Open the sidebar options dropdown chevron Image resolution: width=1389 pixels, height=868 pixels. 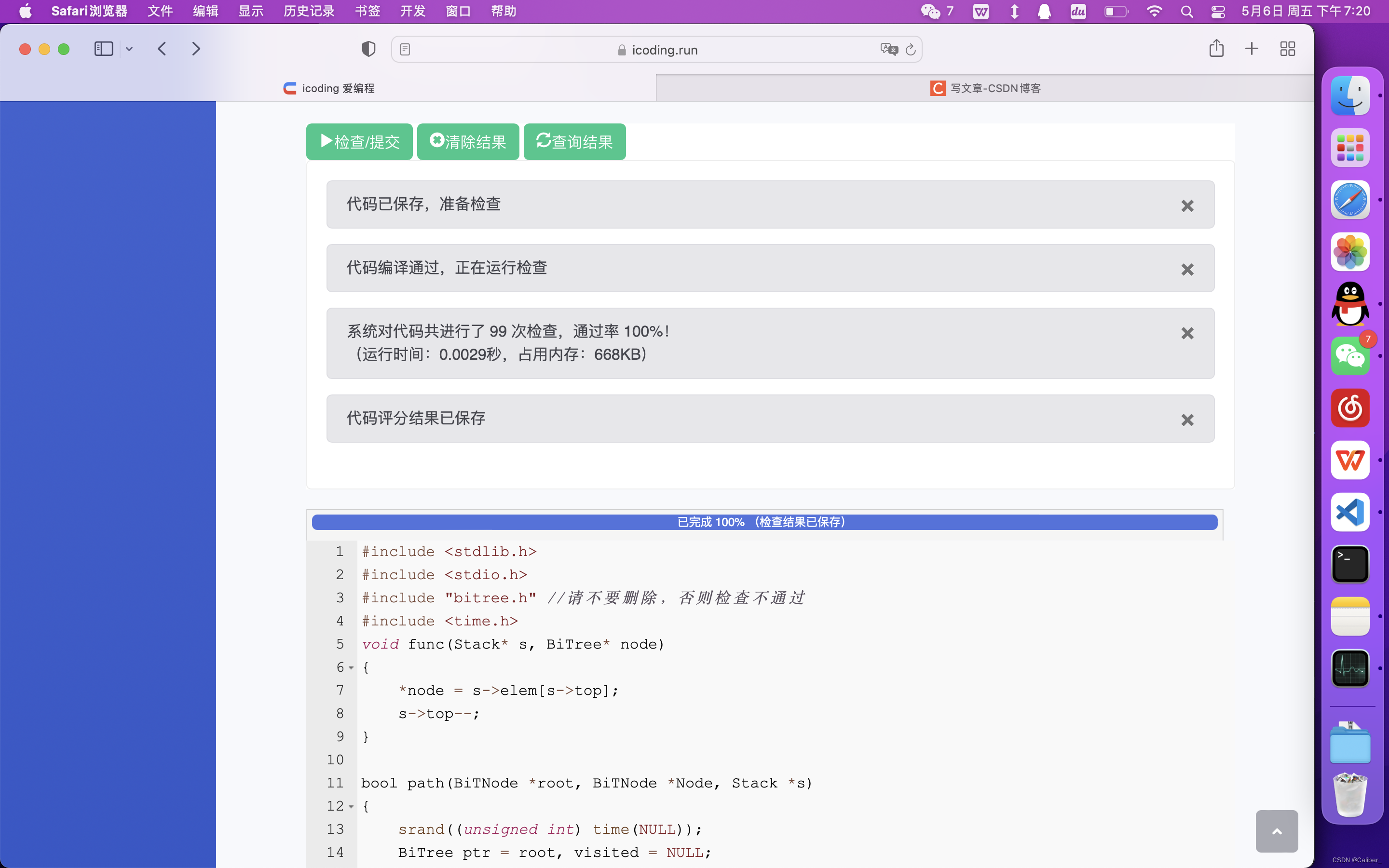pyautogui.click(x=129, y=49)
